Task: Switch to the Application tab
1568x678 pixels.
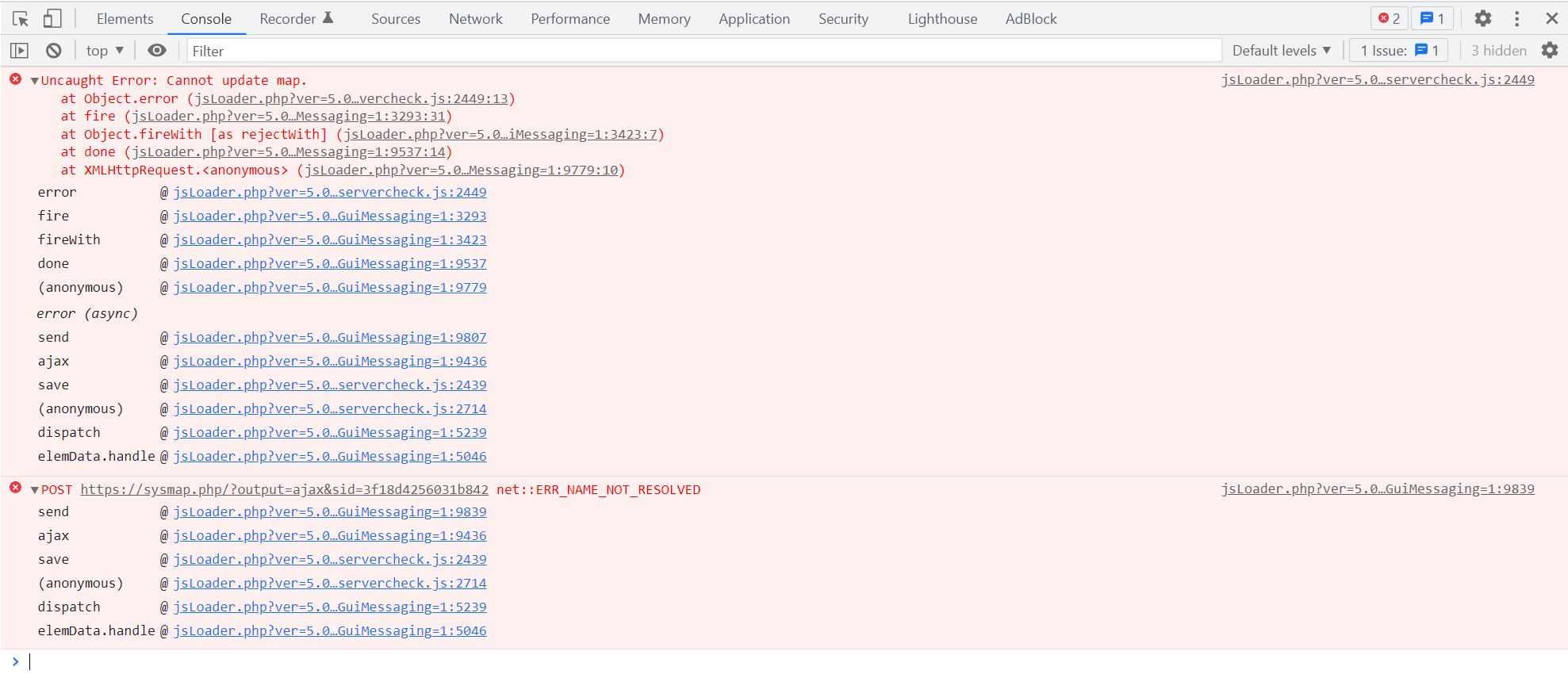Action: [754, 19]
